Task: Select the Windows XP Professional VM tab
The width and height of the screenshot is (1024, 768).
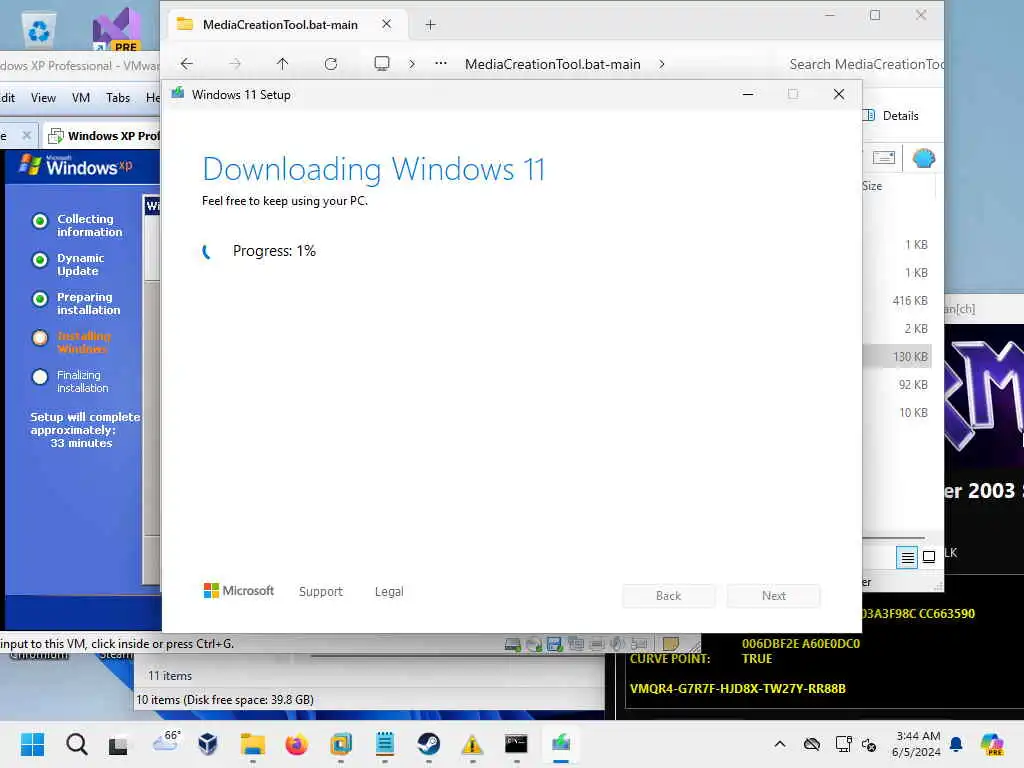Action: coord(103,136)
